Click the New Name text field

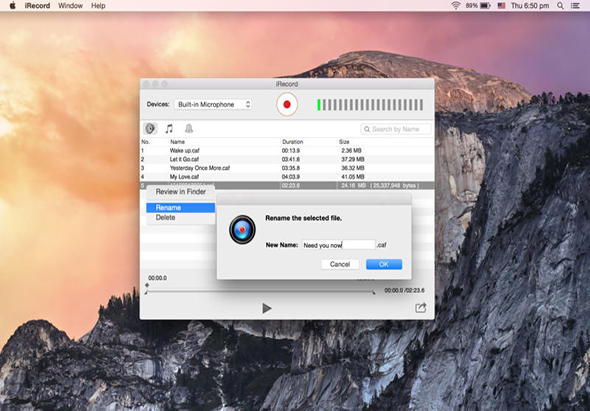tap(339, 245)
